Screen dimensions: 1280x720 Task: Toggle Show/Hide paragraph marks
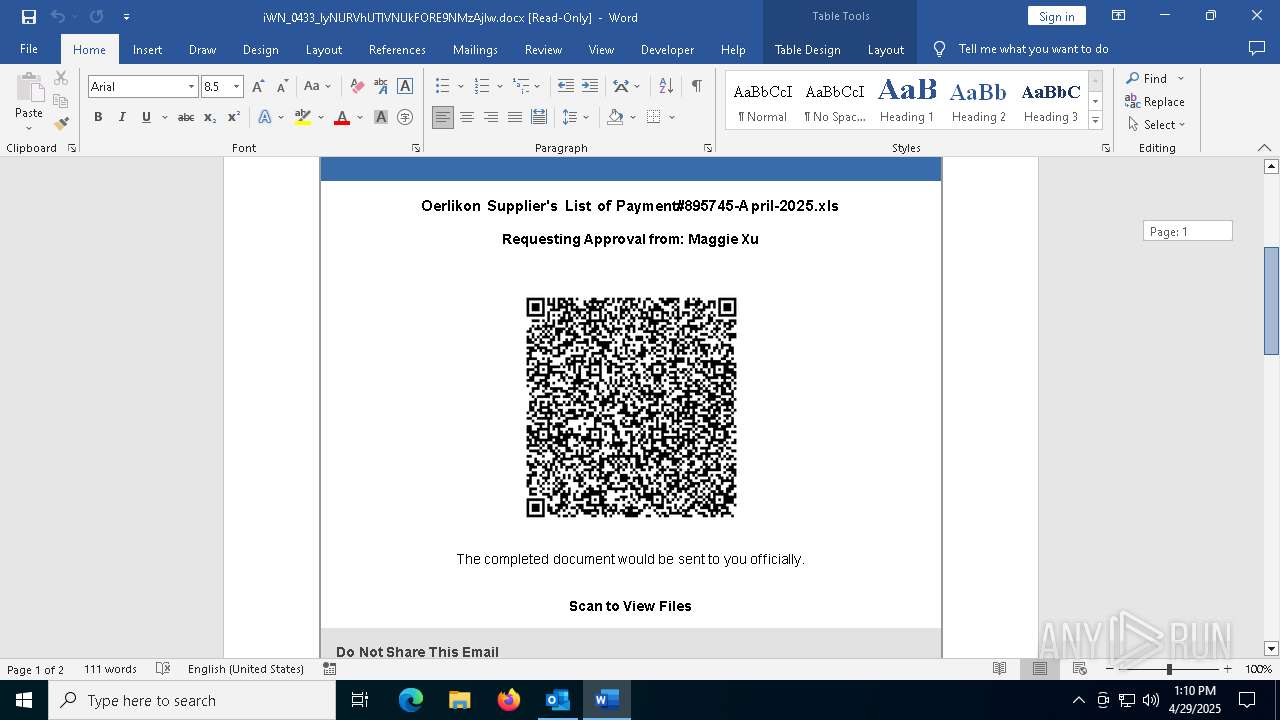696,87
